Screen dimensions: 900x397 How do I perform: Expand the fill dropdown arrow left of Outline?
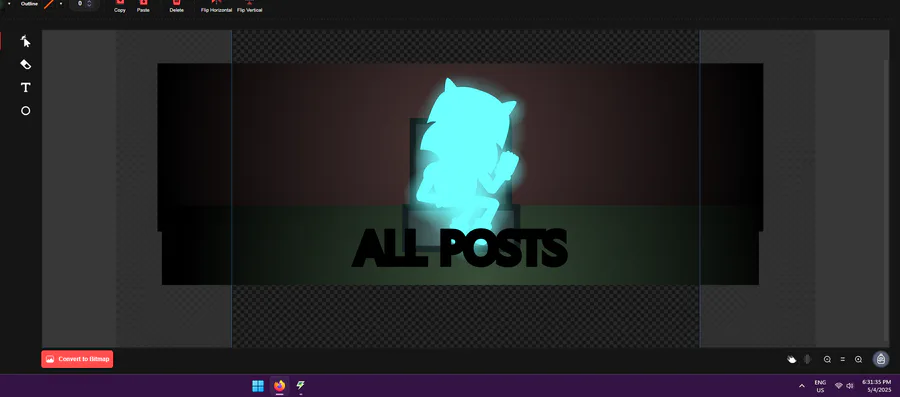point(9,4)
